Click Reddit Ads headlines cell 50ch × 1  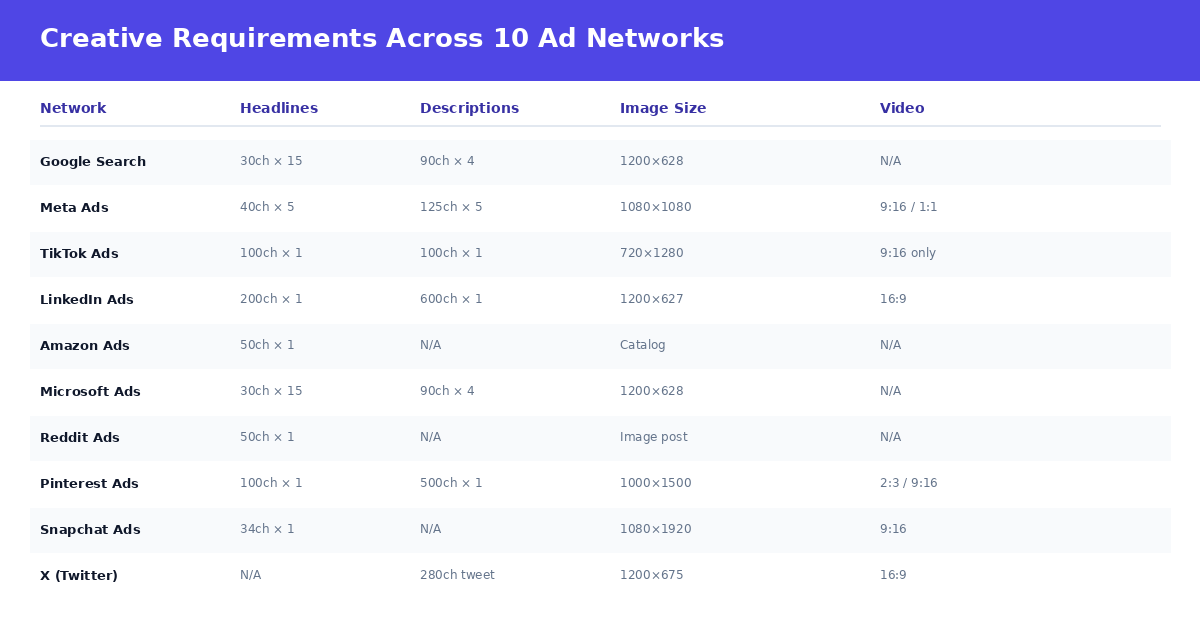pyautogui.click(x=267, y=437)
